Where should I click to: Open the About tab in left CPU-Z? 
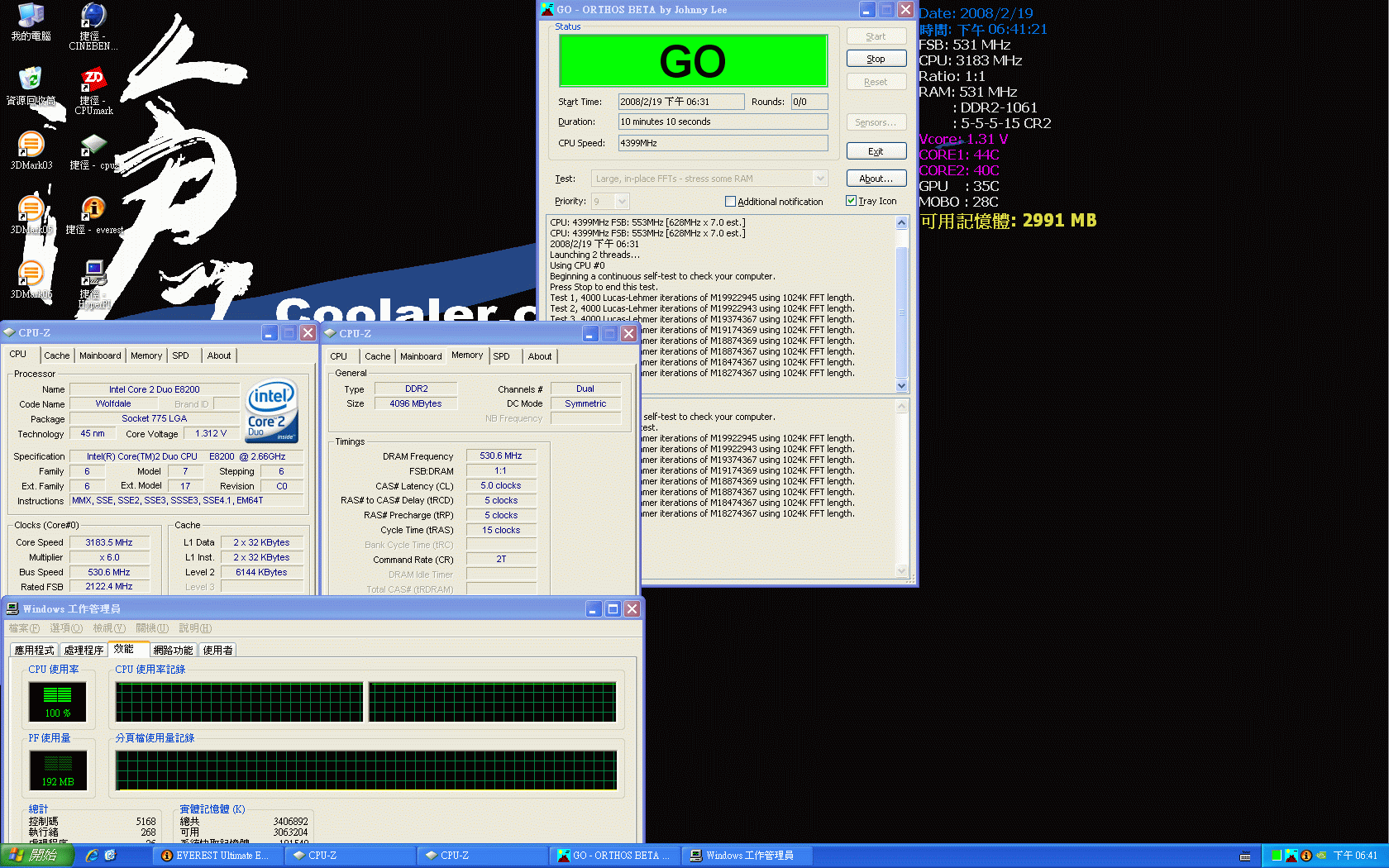pos(219,355)
